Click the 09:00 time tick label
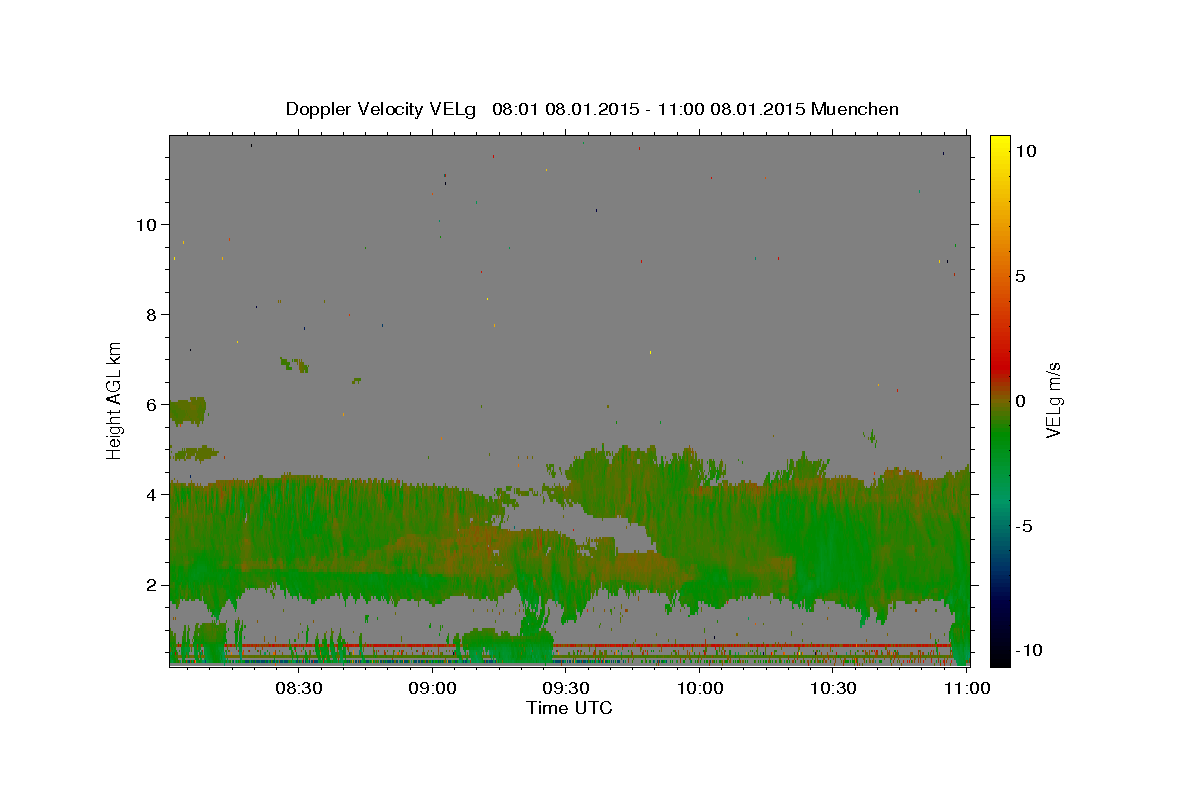Viewport: 1200px width, 800px height. coord(432,688)
